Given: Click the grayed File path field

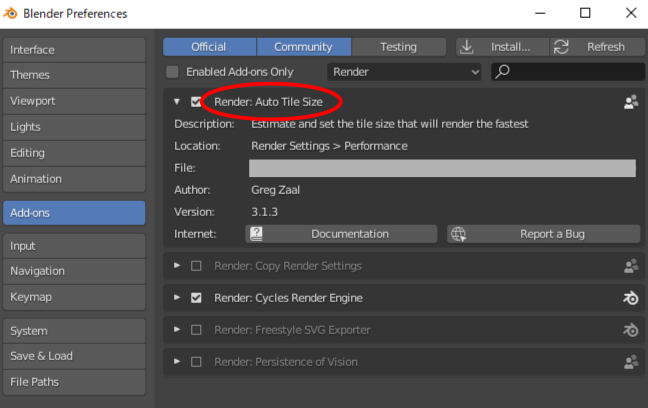Looking at the screenshot, I should [x=442, y=168].
